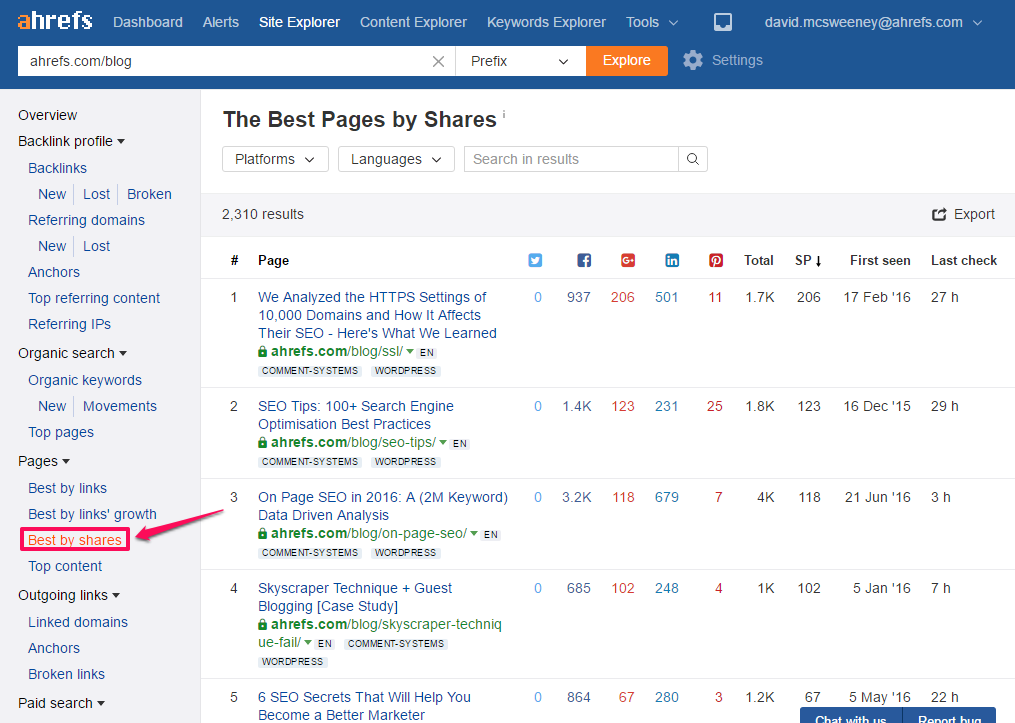Click the padlock icon beside ahrefs.com/blog/ssl/
1015x723 pixels.
[262, 351]
